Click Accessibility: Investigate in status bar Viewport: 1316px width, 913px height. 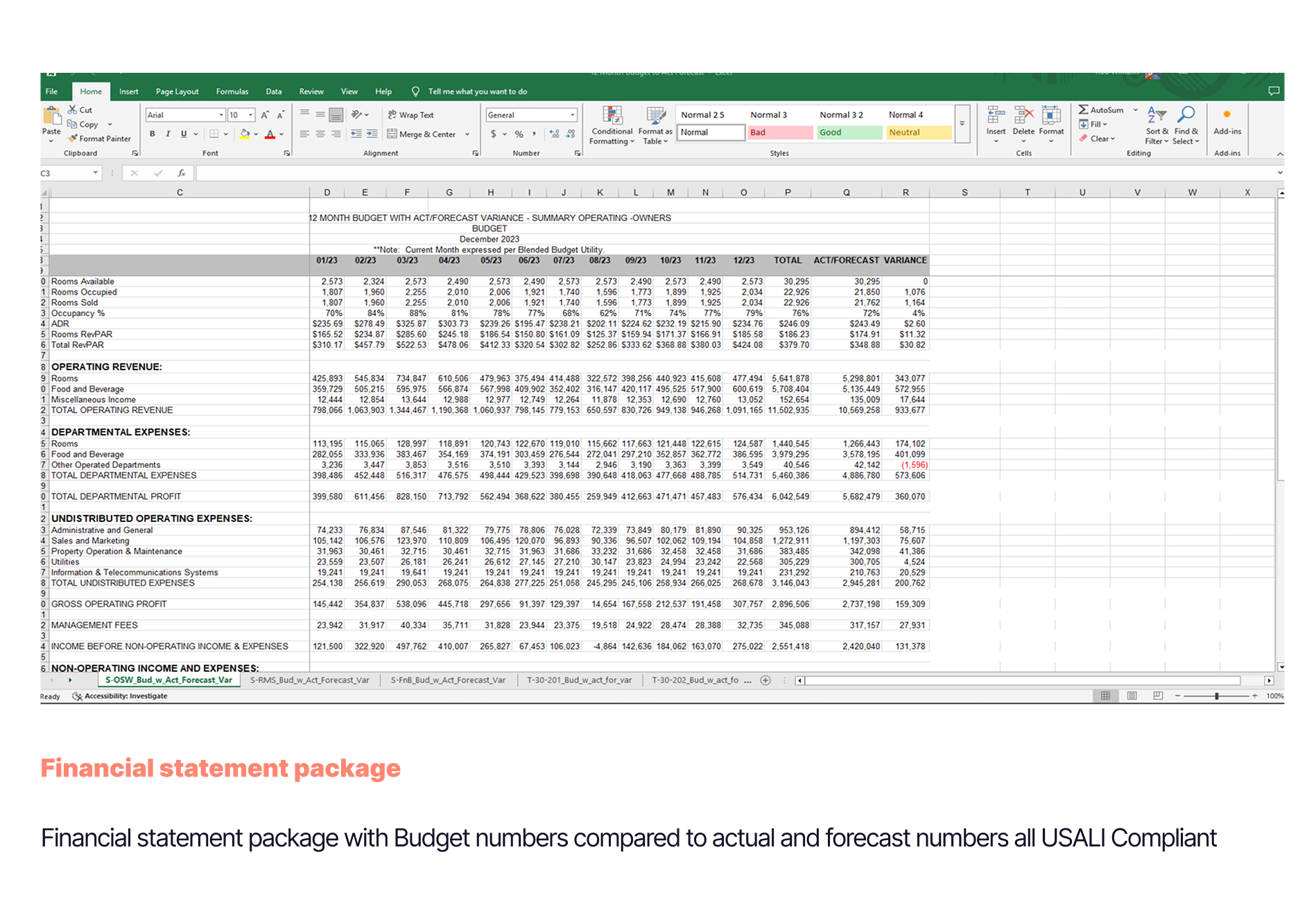[x=120, y=696]
